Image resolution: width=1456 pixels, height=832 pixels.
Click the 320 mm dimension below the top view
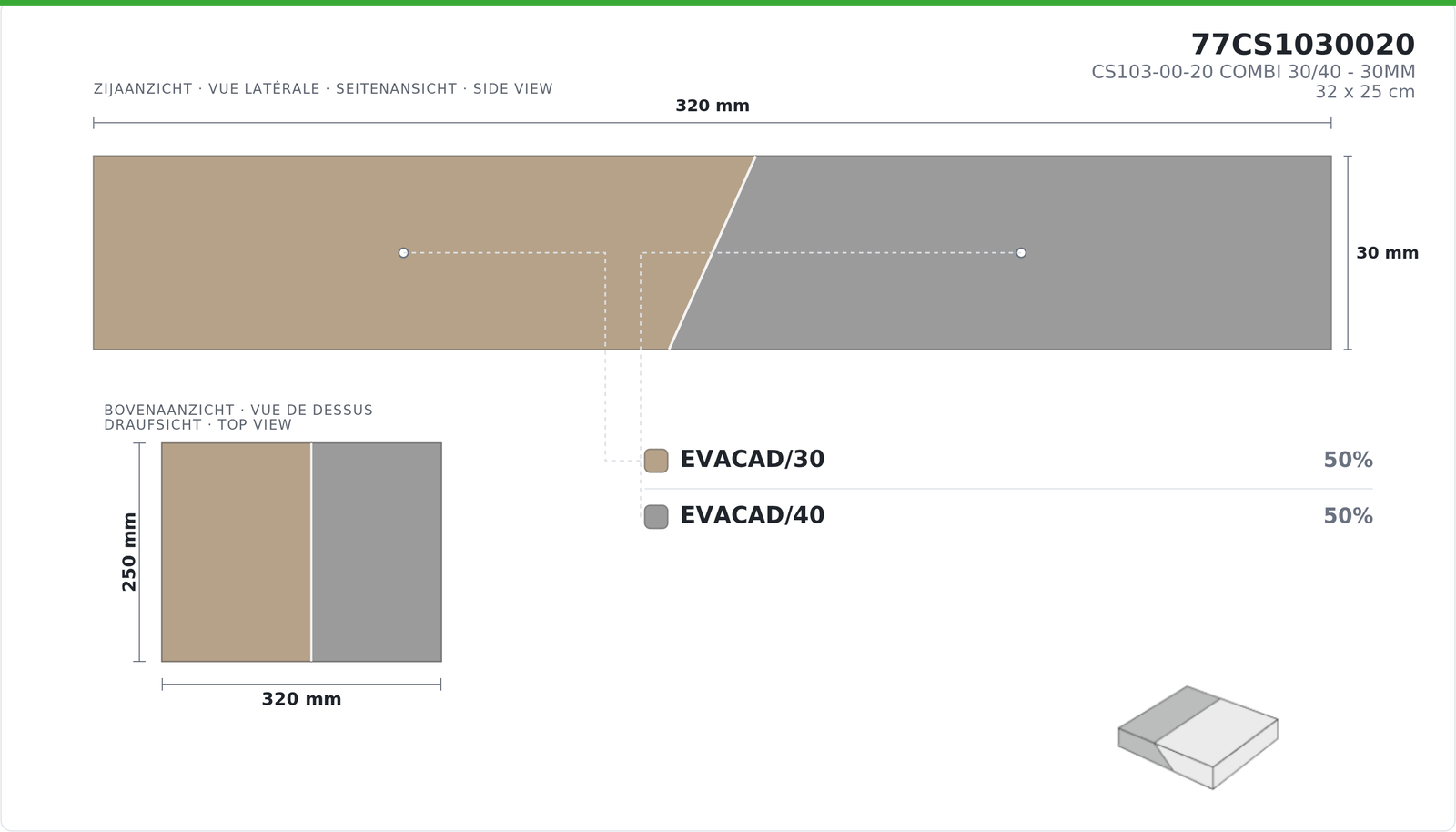coord(301,699)
